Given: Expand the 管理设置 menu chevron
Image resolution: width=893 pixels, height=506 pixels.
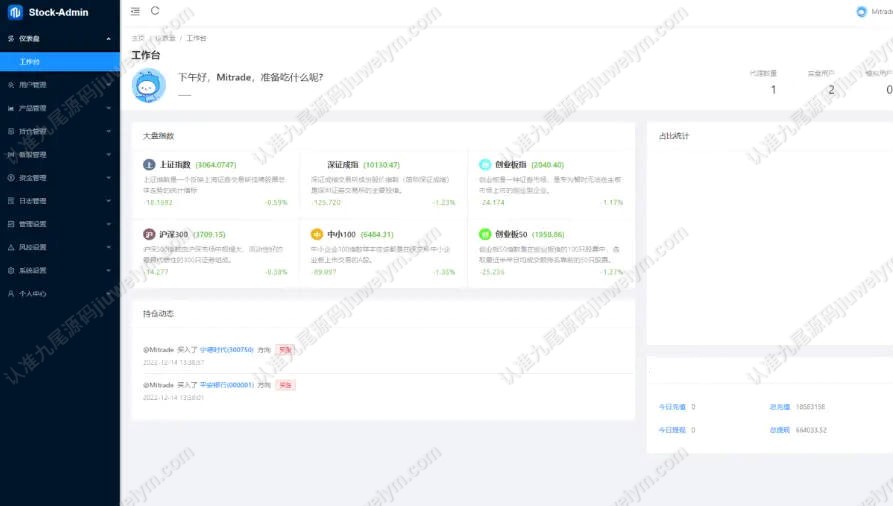Looking at the screenshot, I should pyautogui.click(x=108, y=224).
